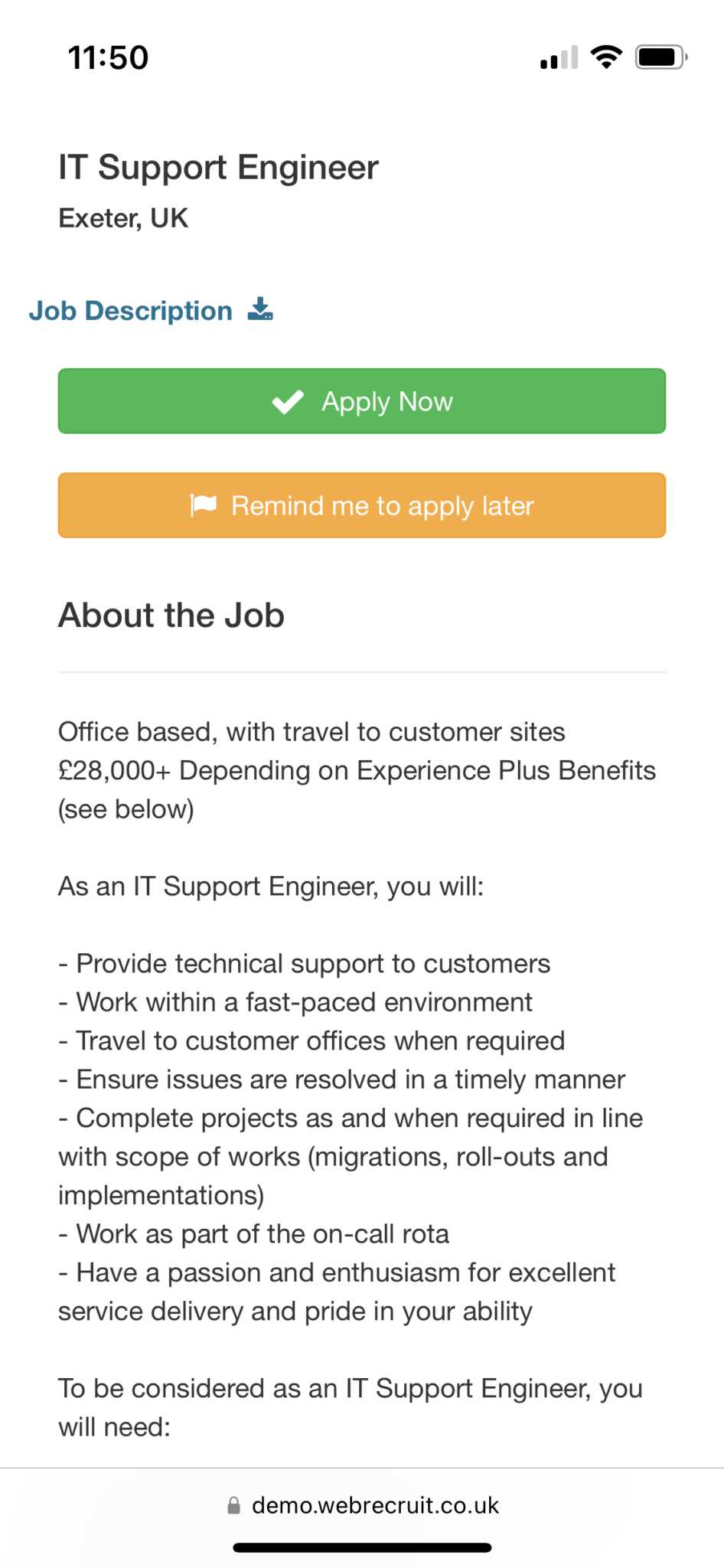Tap the home indicator bar
Viewport: 724px width, 1568px height.
coord(362,1547)
